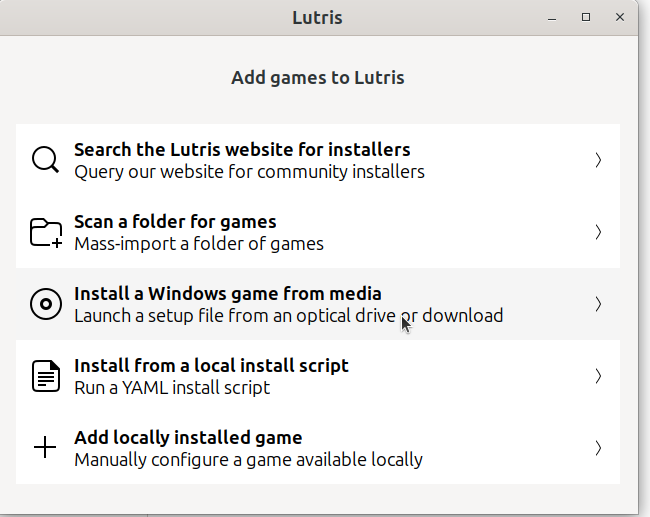
Task: Open chevron for Search the Lutris website
Action: 598,160
